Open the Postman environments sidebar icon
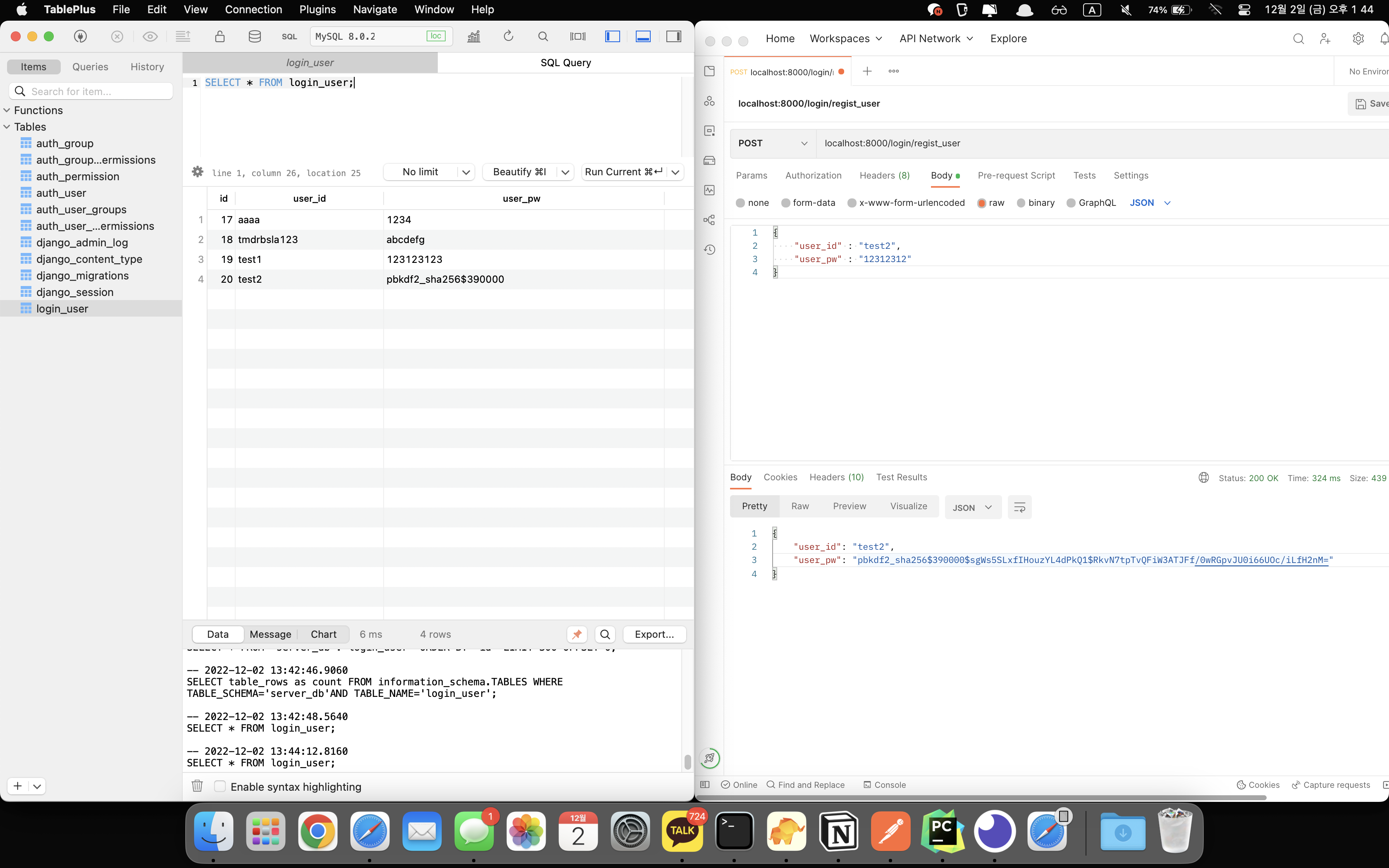 tap(709, 131)
